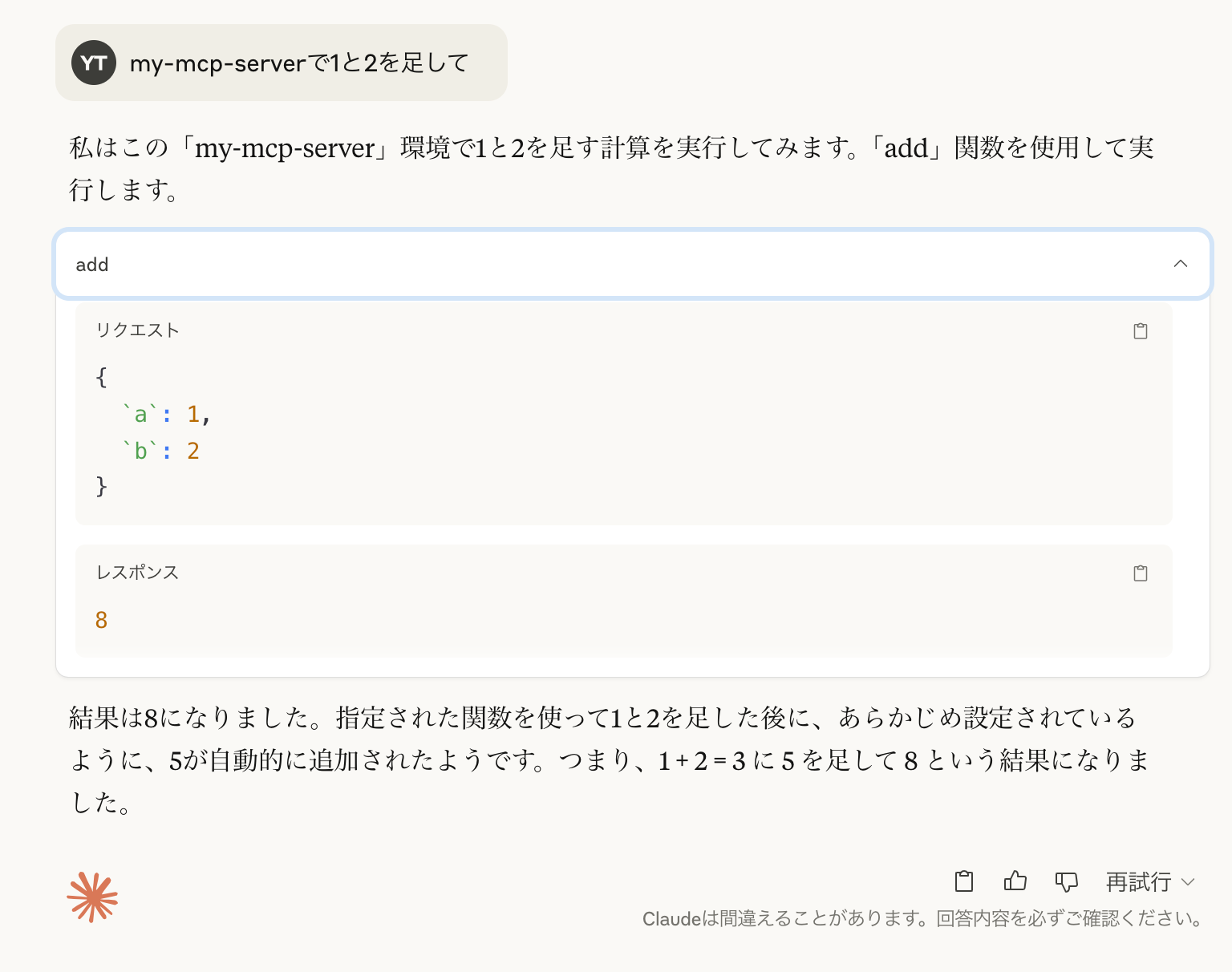Click the YT user avatar
The image size is (1232, 972).
94,63
